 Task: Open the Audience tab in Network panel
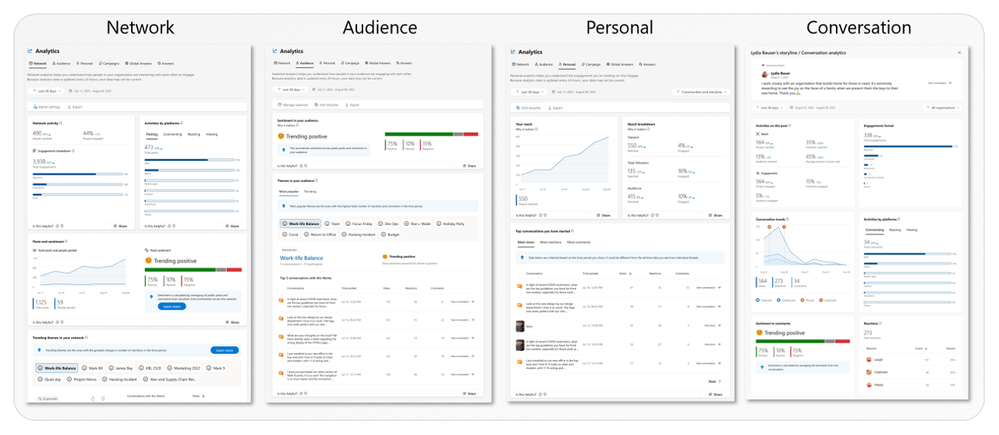61,63
